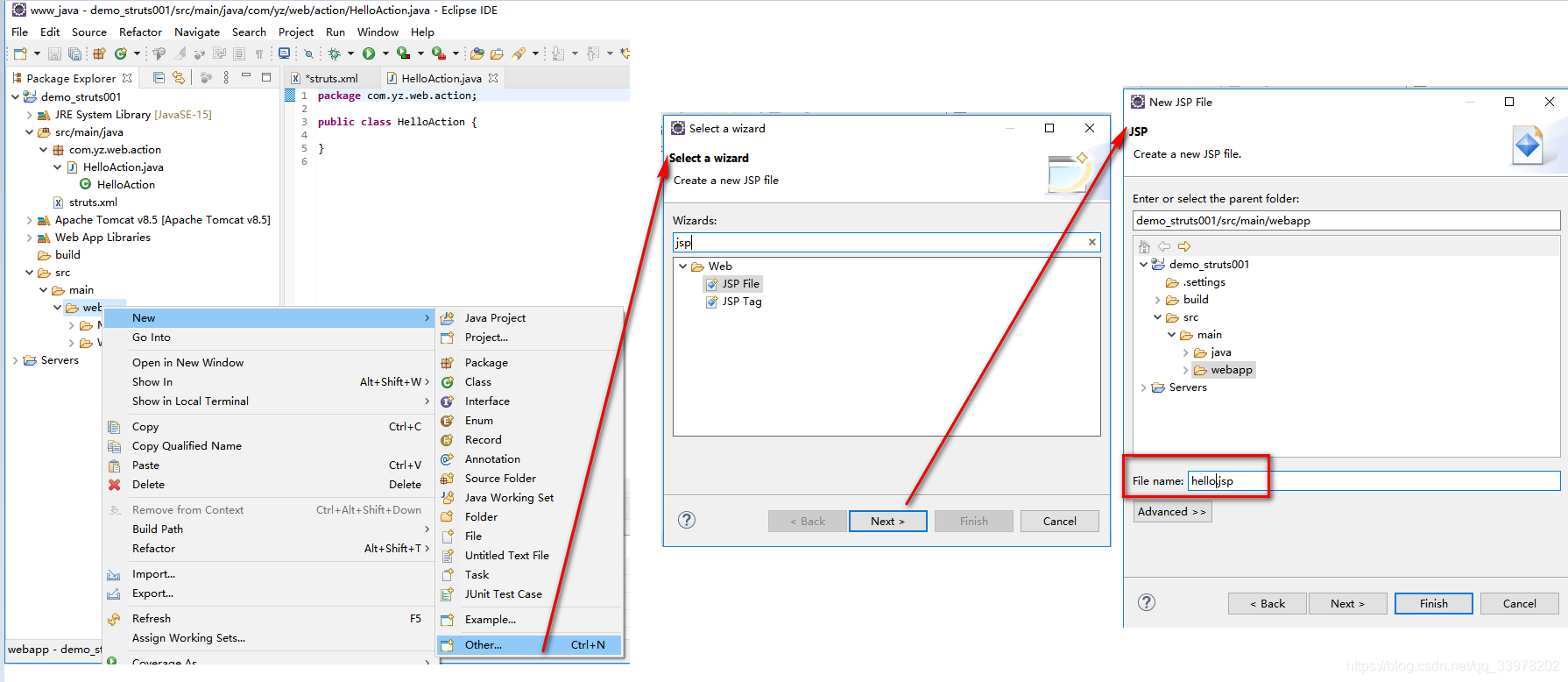Click the Open Type toolbar icon

pyautogui.click(x=477, y=53)
